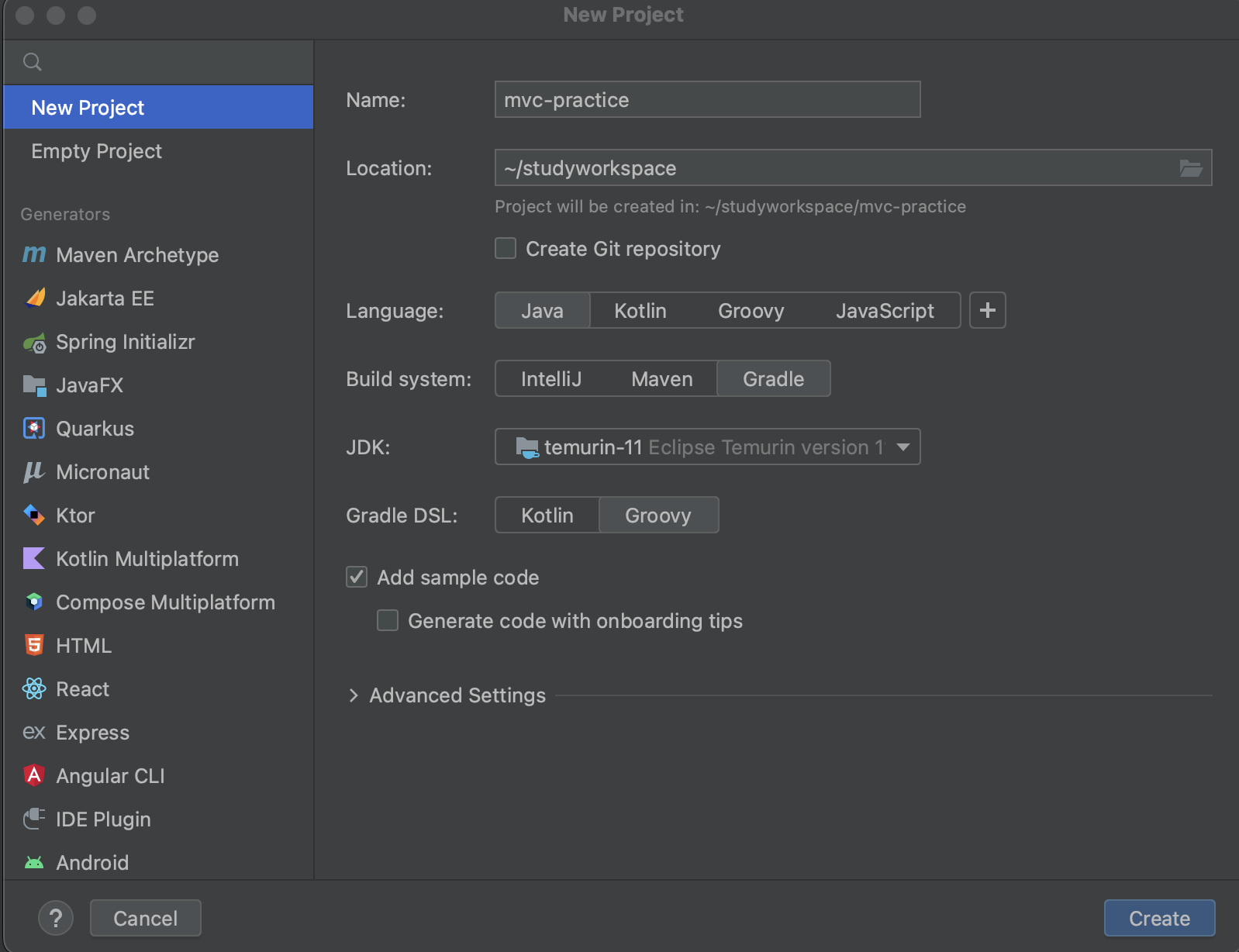Choose Maven build system
The image size is (1239, 952).
point(662,378)
